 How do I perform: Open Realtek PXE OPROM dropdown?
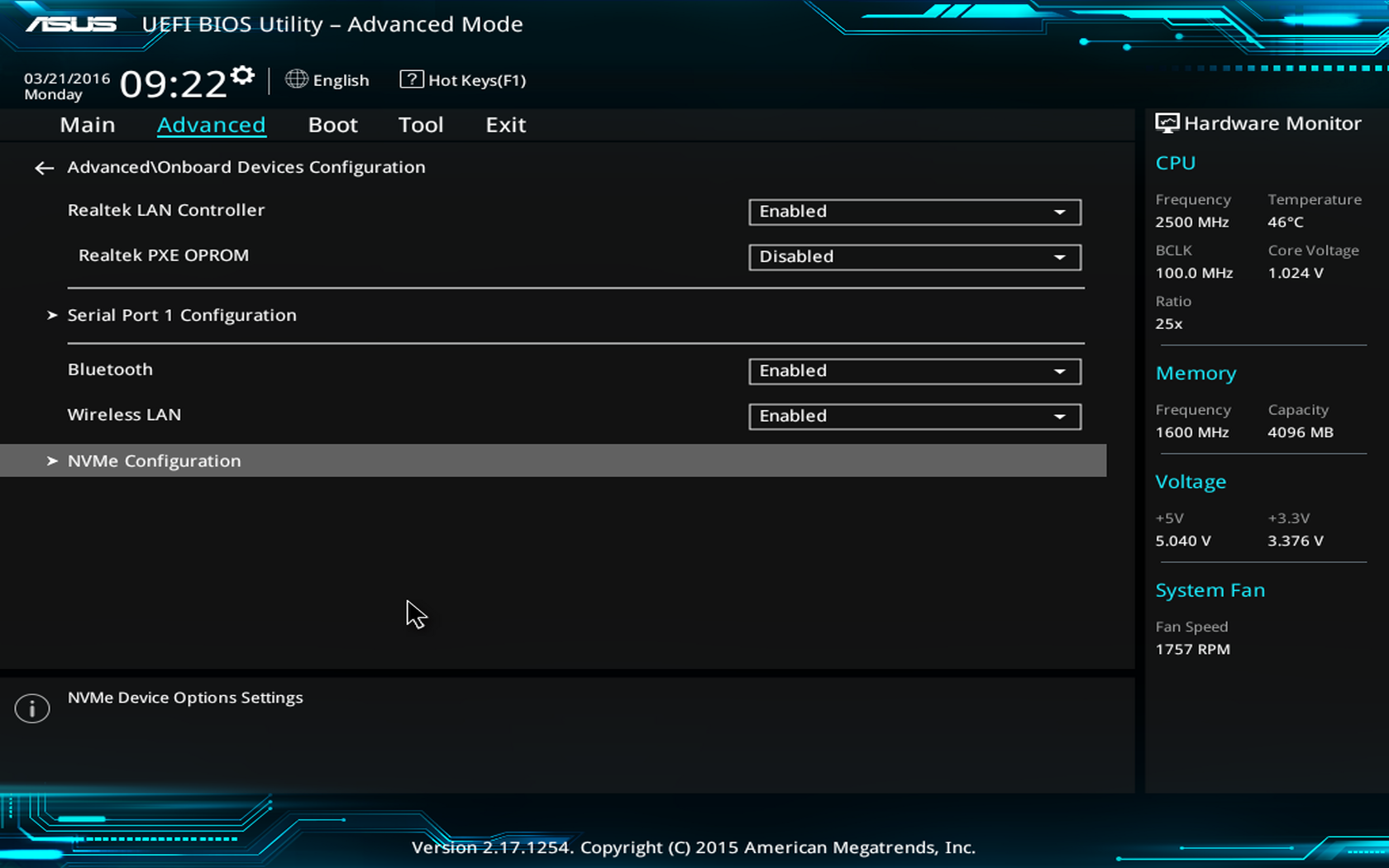[914, 257]
